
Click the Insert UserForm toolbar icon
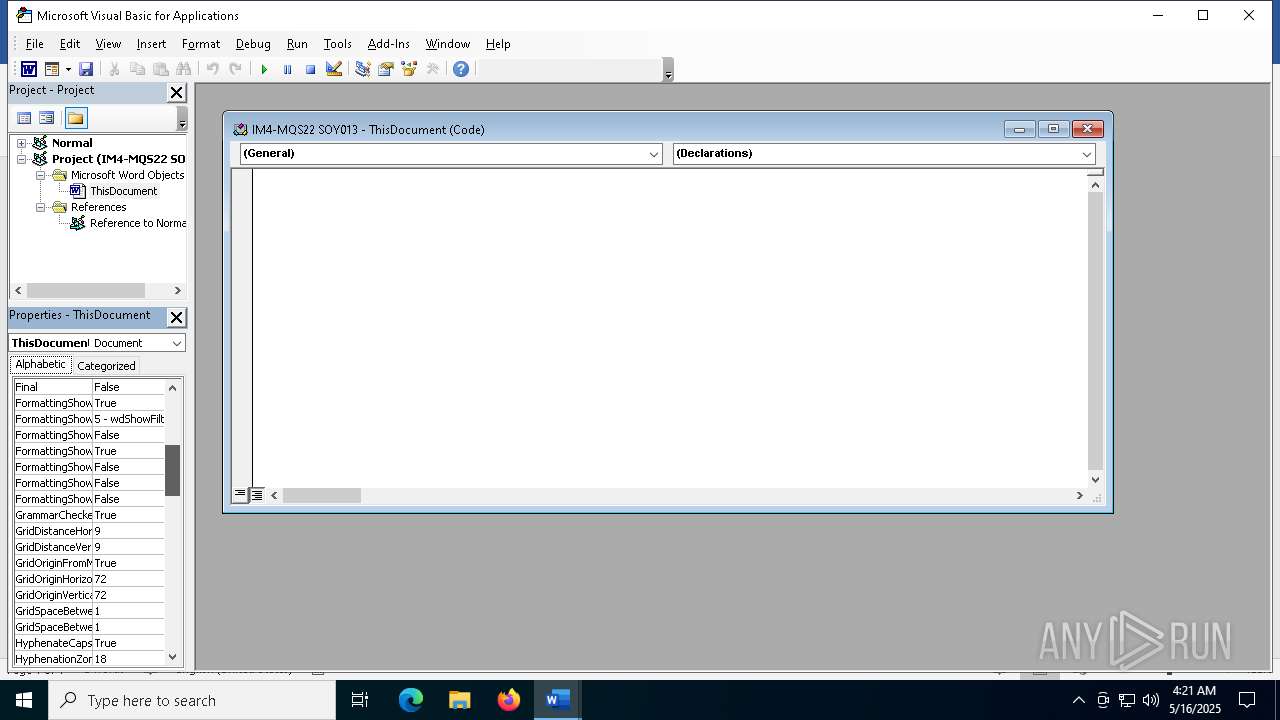[52, 69]
